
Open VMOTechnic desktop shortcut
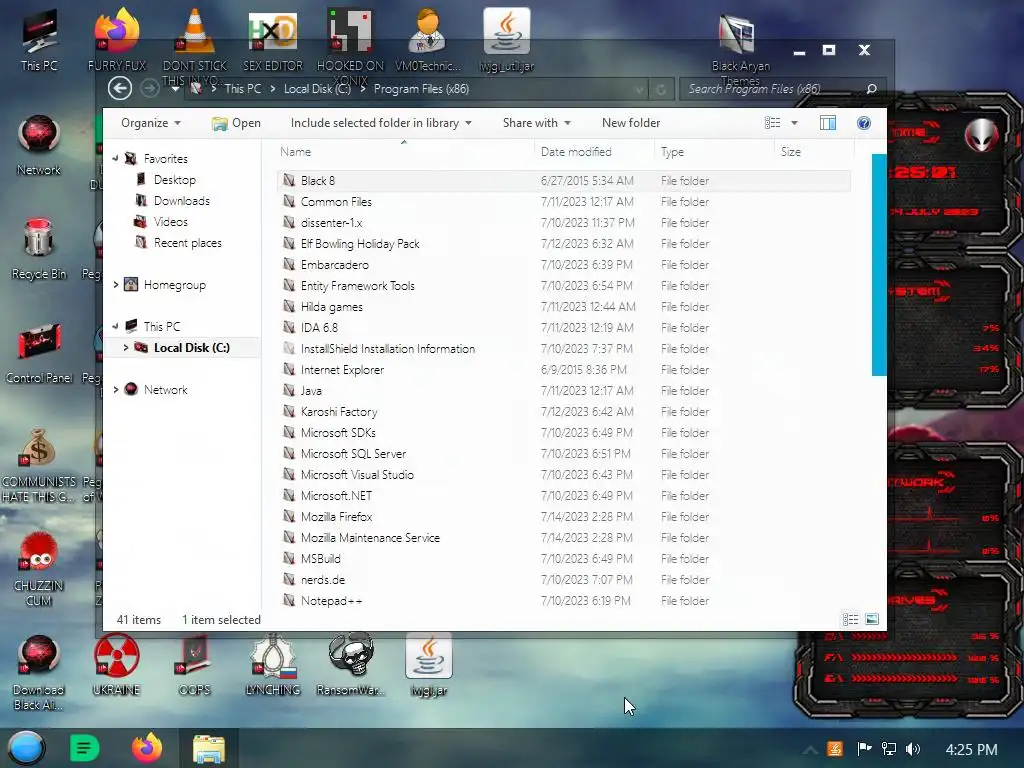pos(428,40)
